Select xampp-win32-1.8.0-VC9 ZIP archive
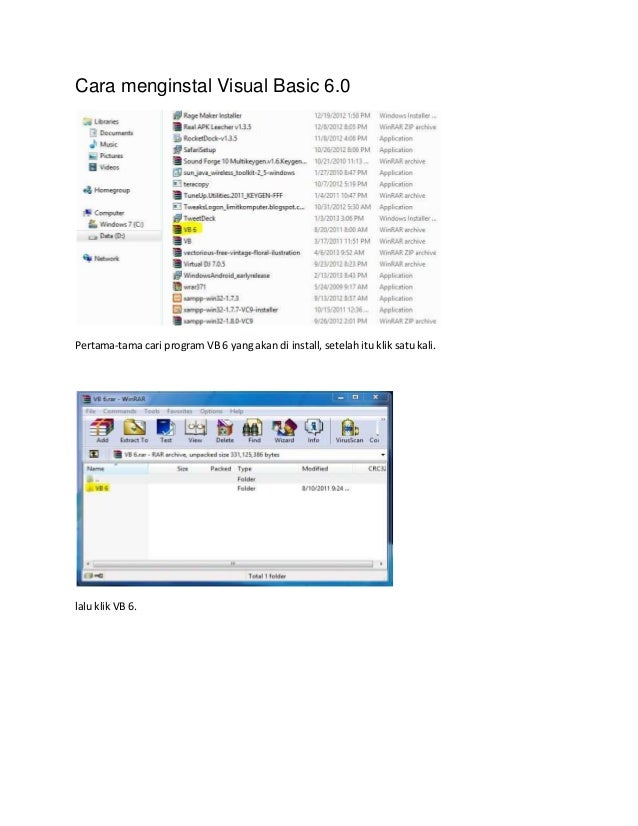 click(x=213, y=321)
